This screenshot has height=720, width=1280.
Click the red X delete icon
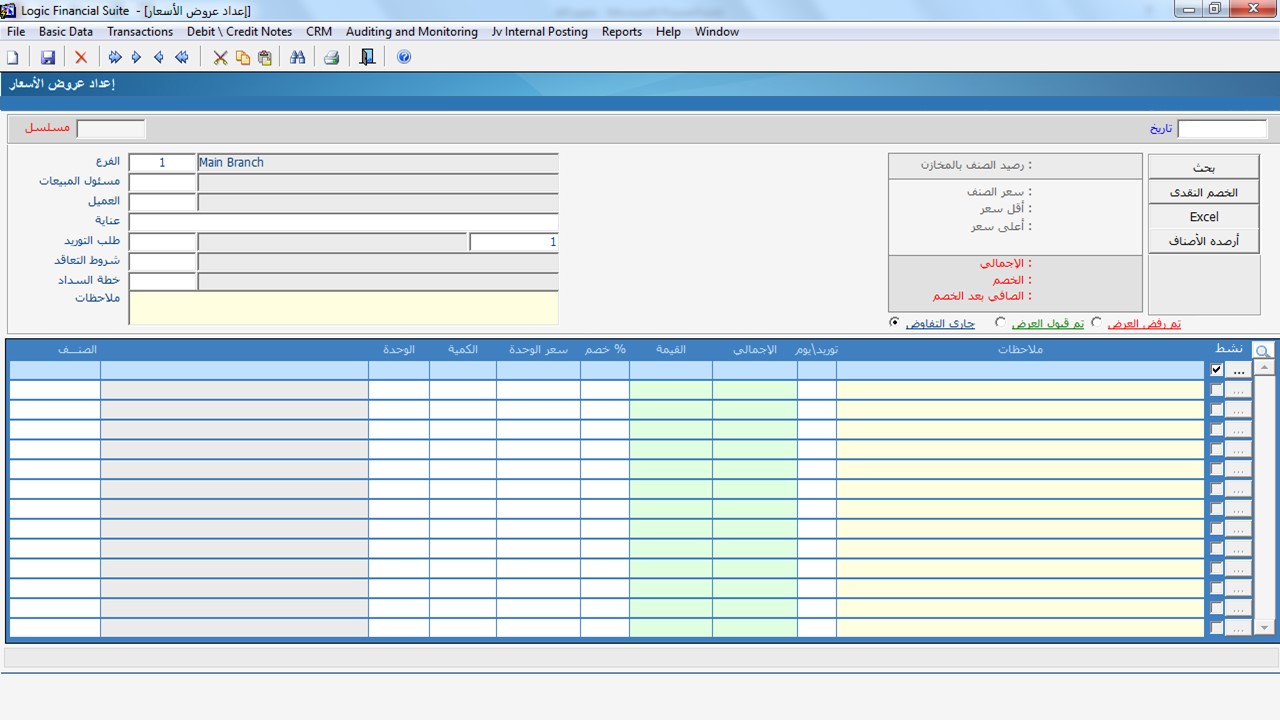(x=81, y=58)
